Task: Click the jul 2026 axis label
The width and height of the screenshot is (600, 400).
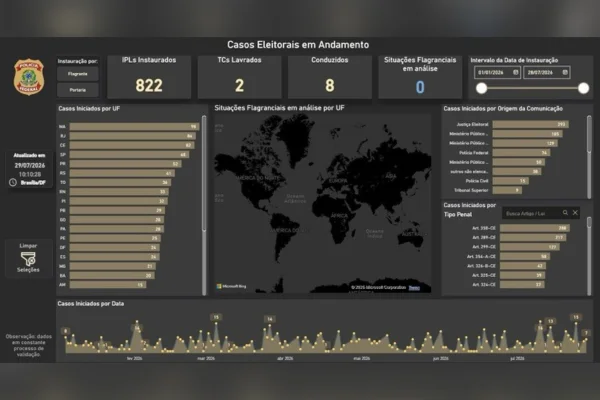Action: click(x=517, y=359)
